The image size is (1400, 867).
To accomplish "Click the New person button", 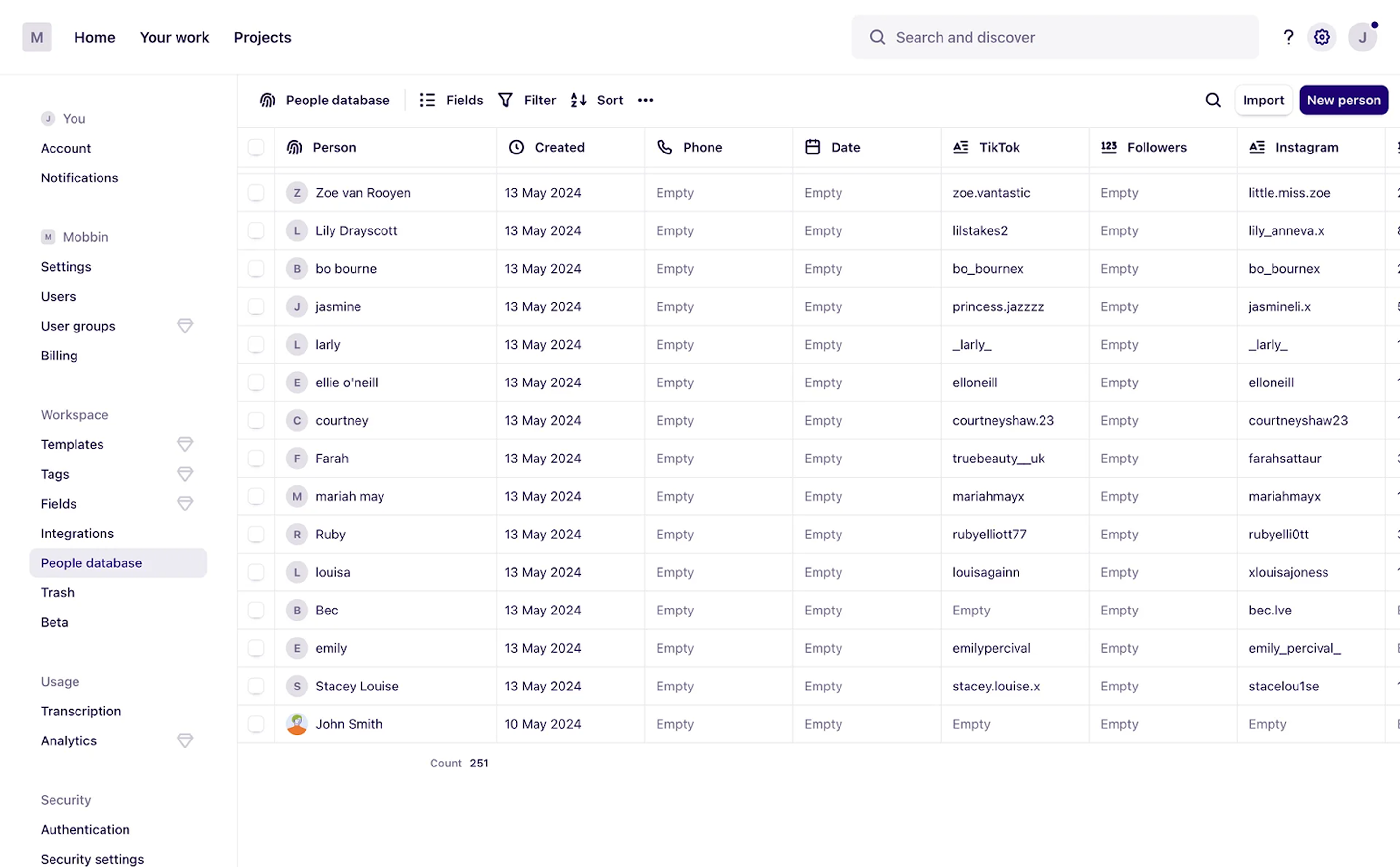I will [1344, 101].
